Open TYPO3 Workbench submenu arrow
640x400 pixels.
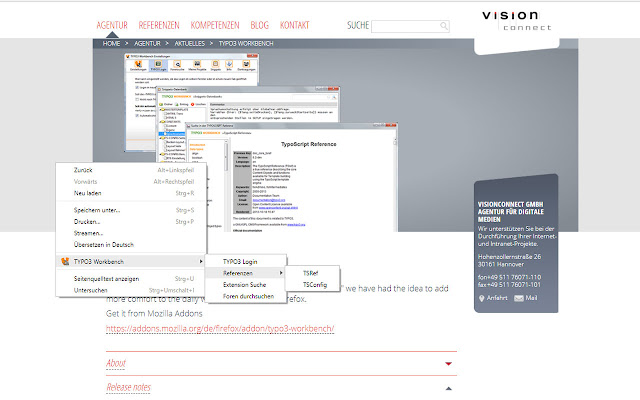pos(201,261)
